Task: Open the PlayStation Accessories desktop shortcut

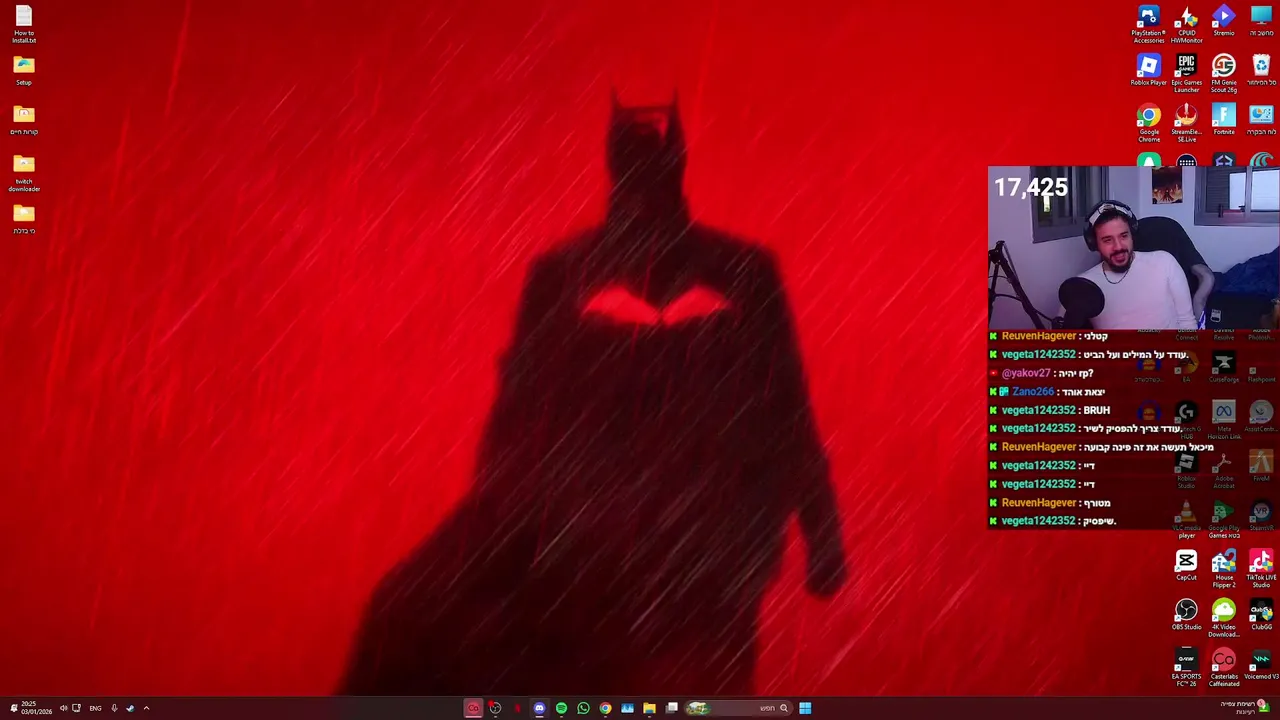Action: 1148,24
